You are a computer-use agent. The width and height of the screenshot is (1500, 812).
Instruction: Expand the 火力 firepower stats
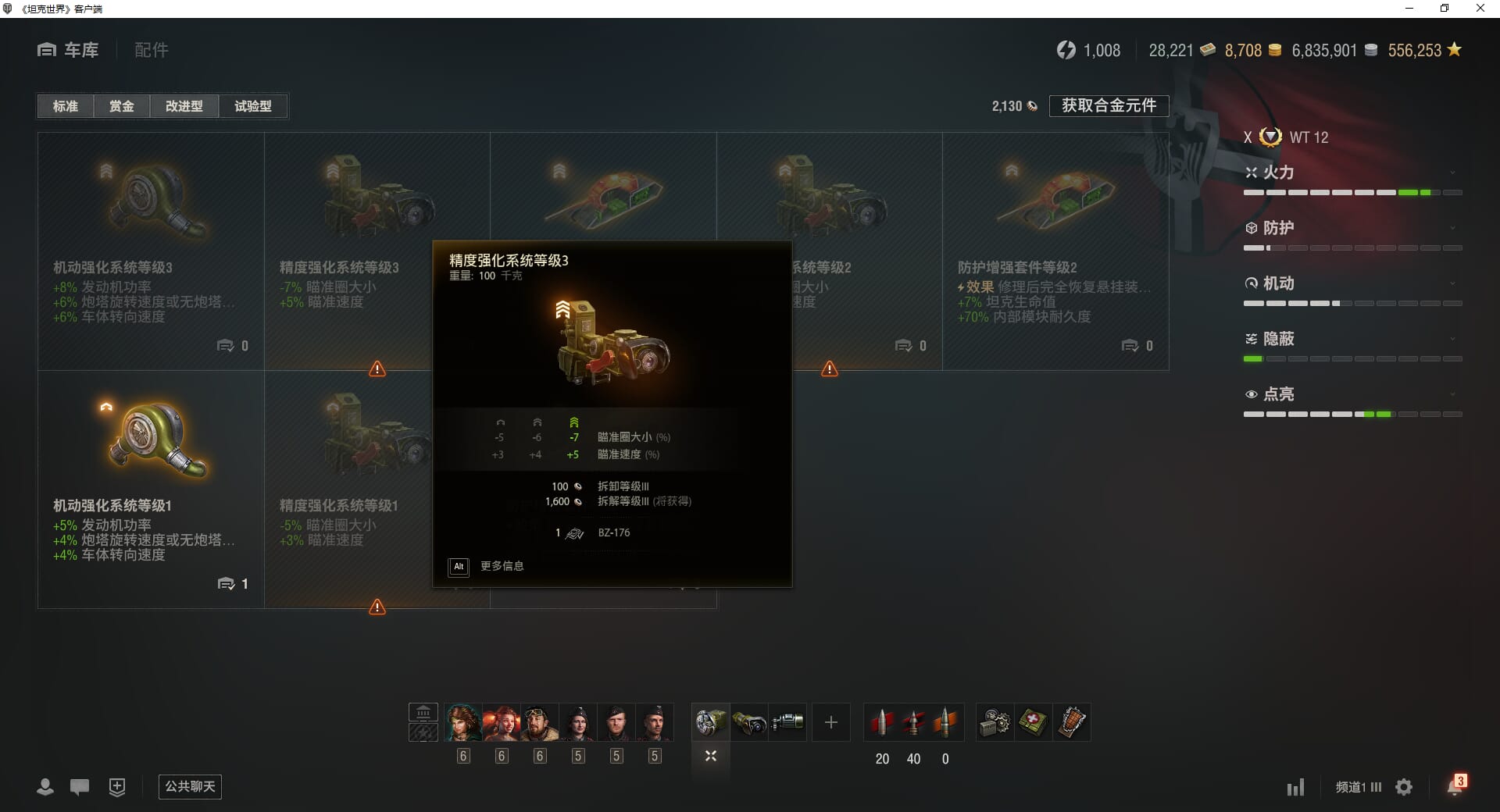(x=1352, y=173)
